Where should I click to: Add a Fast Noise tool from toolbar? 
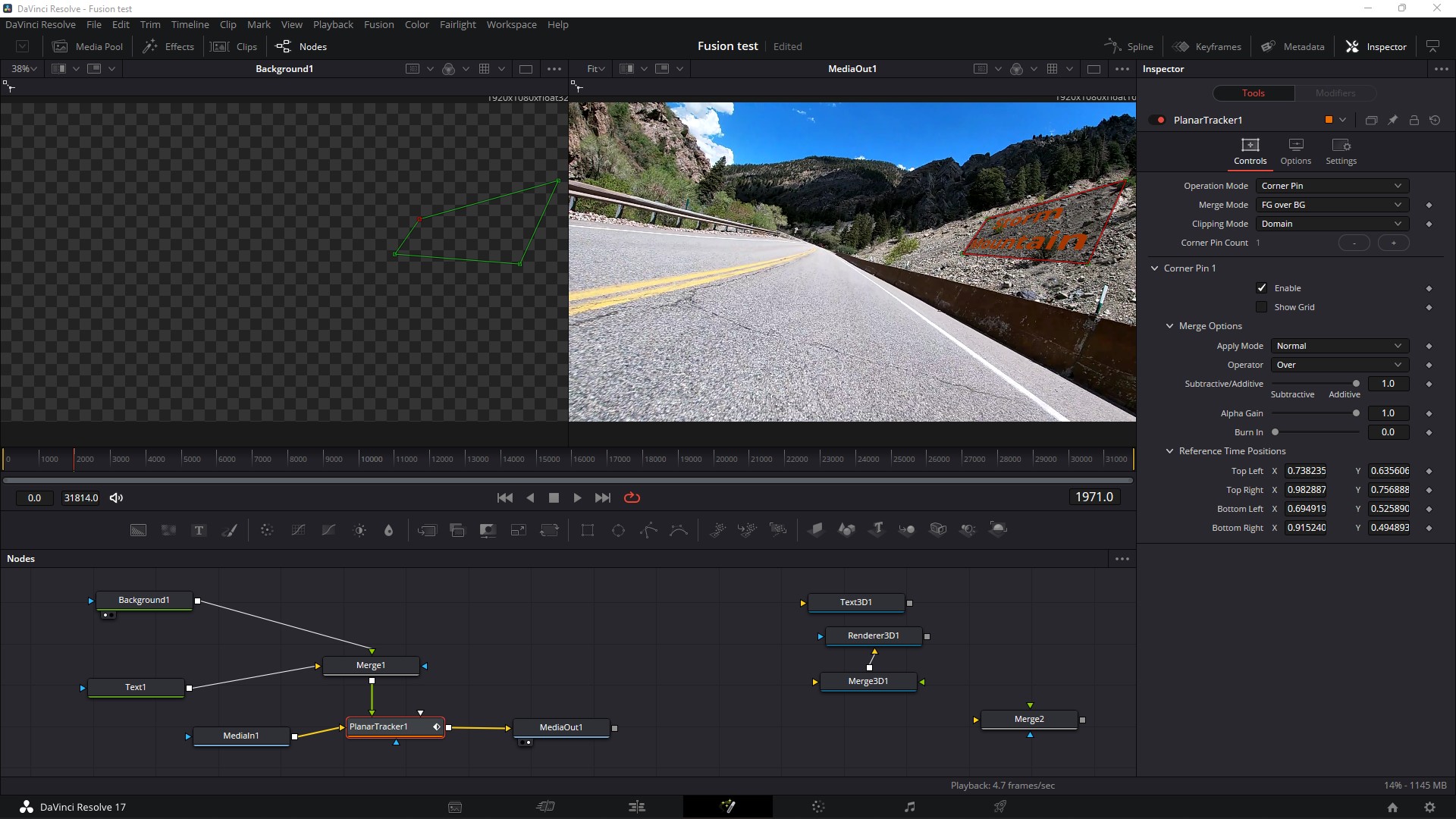[x=168, y=530]
